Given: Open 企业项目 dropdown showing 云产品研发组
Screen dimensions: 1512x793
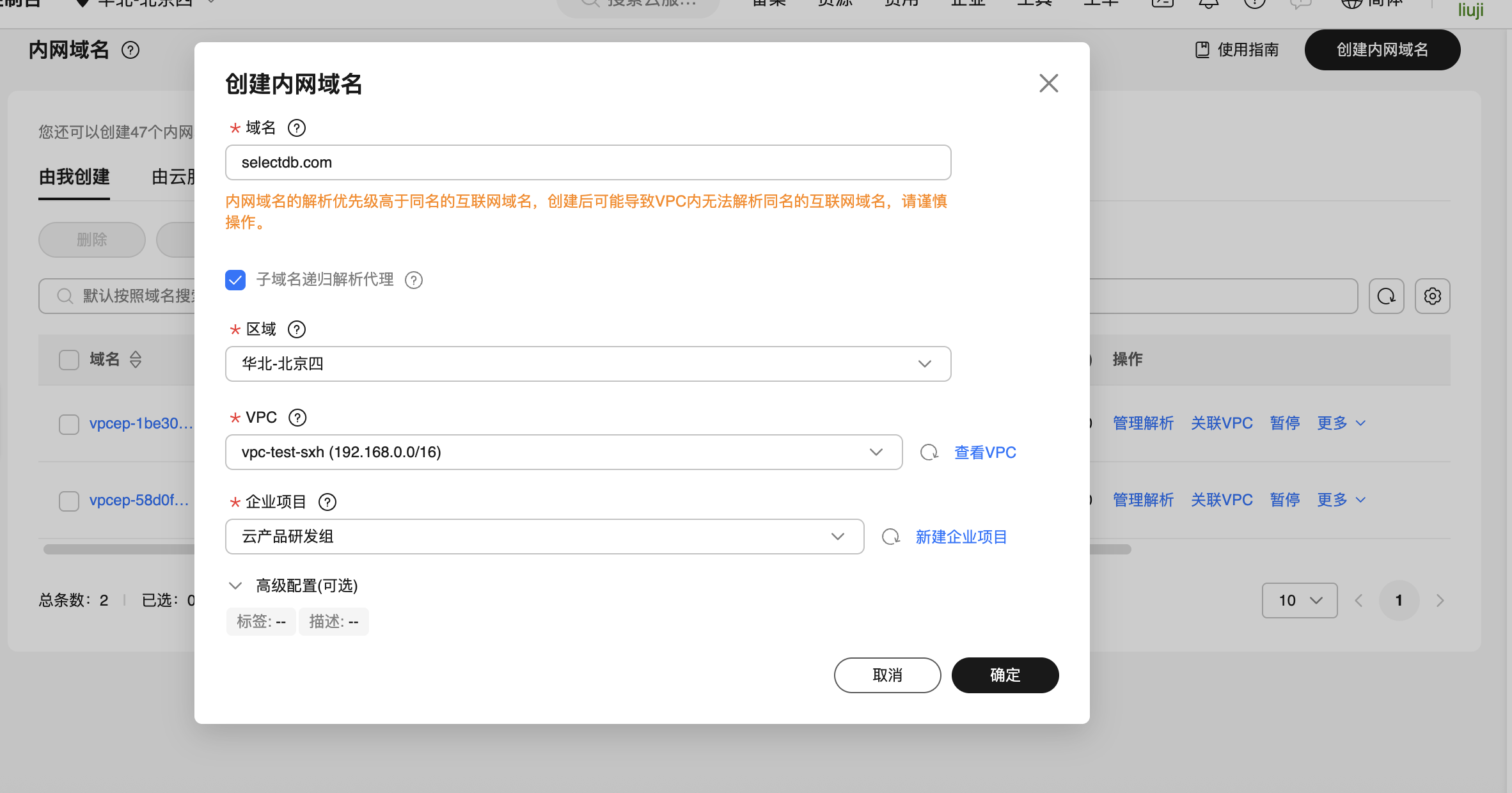Looking at the screenshot, I should (544, 537).
